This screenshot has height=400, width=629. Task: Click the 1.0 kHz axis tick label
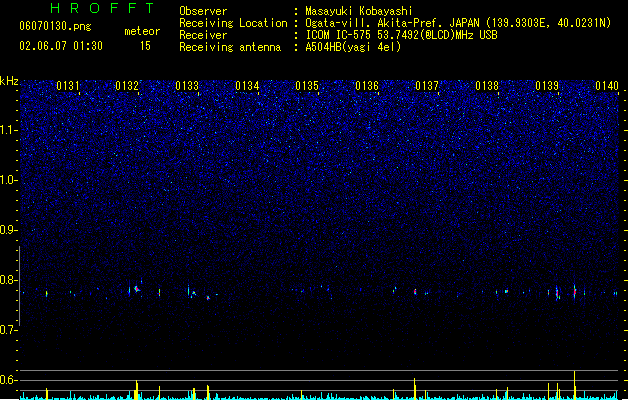click(x=8, y=180)
